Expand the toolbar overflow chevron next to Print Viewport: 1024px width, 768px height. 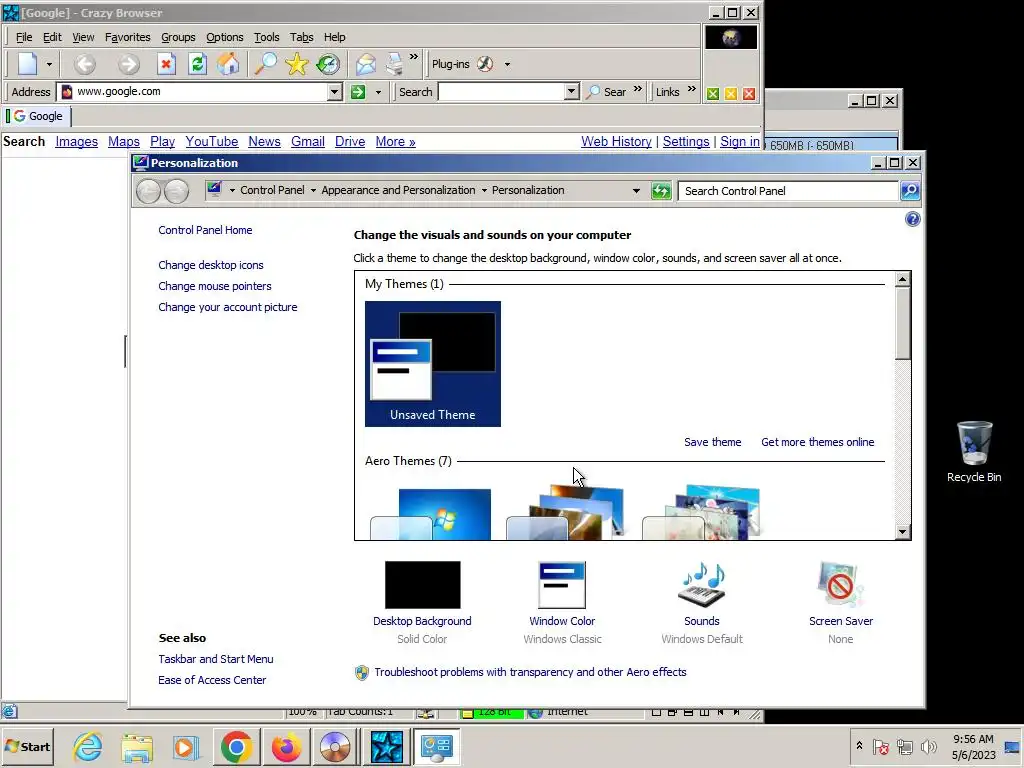pos(413,57)
